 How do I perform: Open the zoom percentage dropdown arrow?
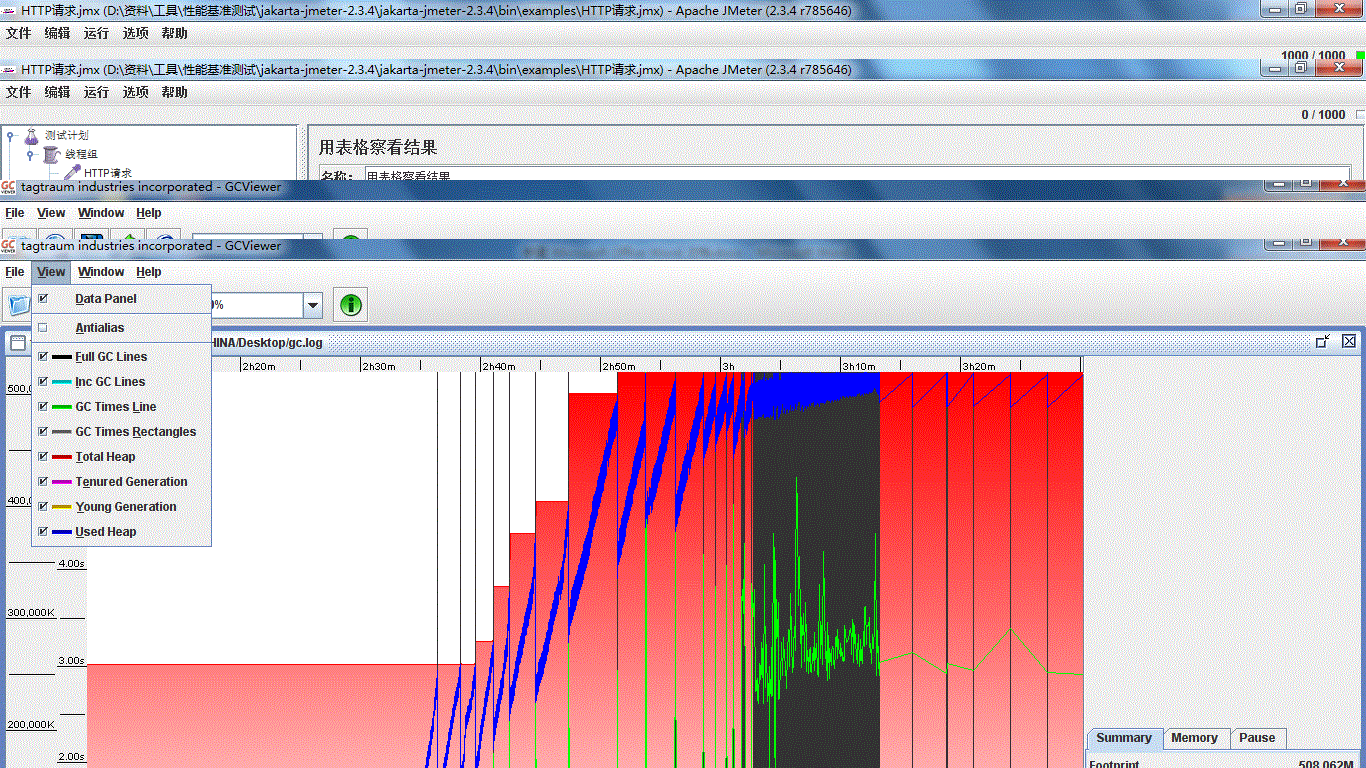pyautogui.click(x=313, y=306)
